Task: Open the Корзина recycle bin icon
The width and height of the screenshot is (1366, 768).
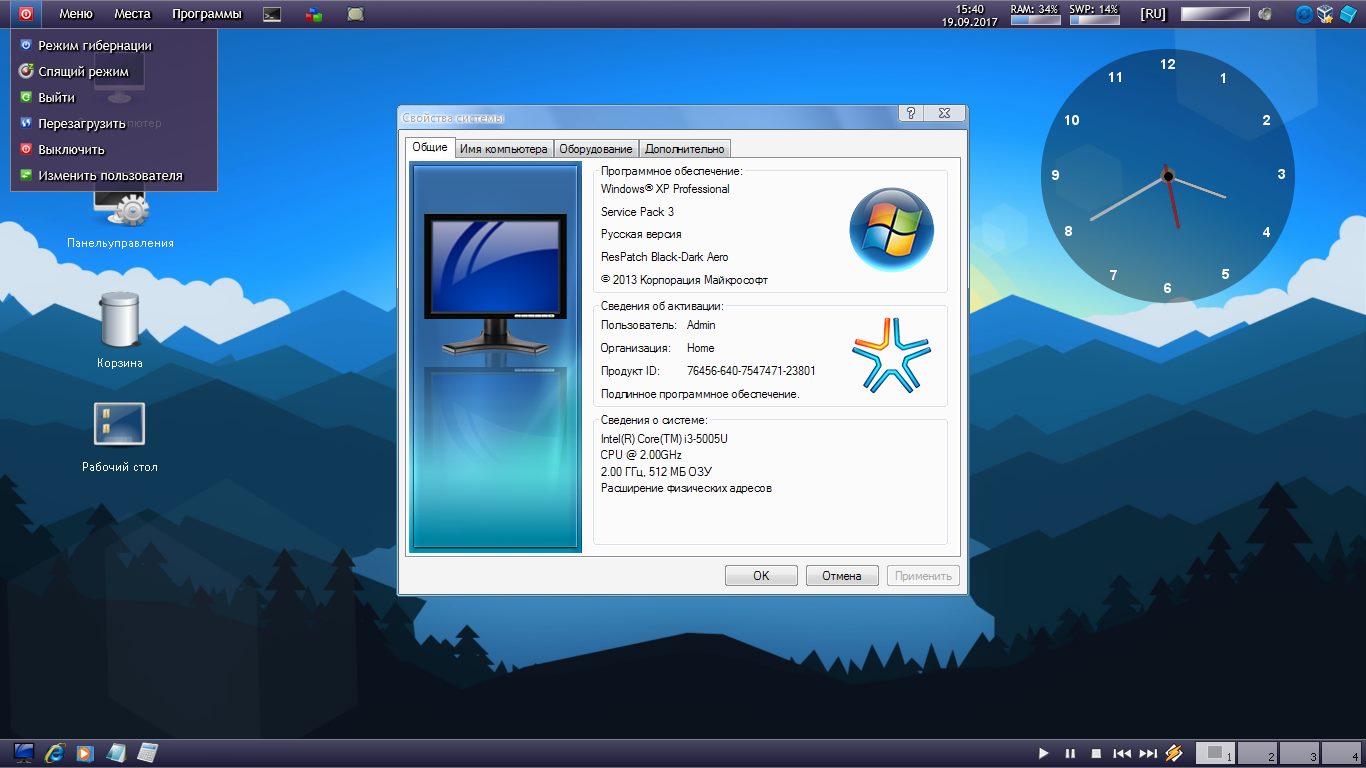Action: tap(120, 322)
